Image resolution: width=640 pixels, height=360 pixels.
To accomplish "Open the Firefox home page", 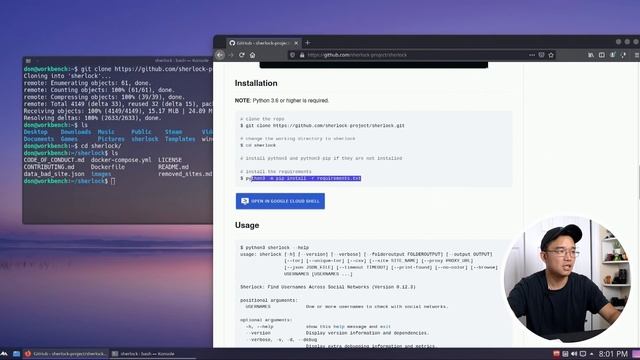I will pyautogui.click(x=253, y=55).
